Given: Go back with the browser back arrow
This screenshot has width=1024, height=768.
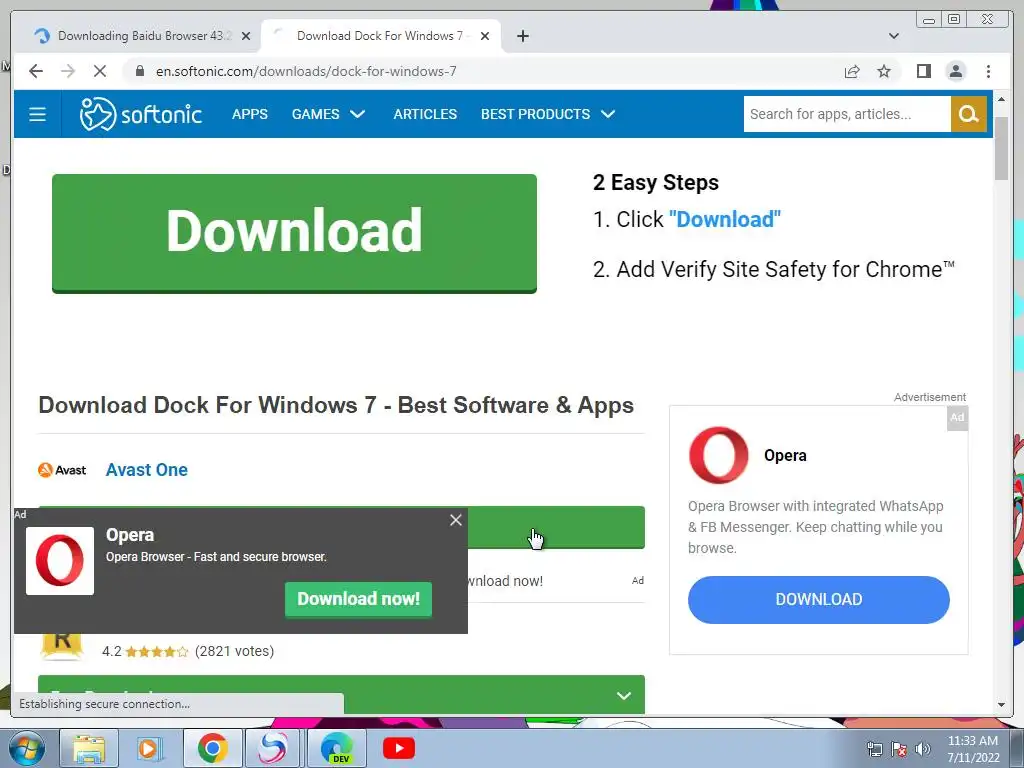Looking at the screenshot, I should tap(36, 71).
